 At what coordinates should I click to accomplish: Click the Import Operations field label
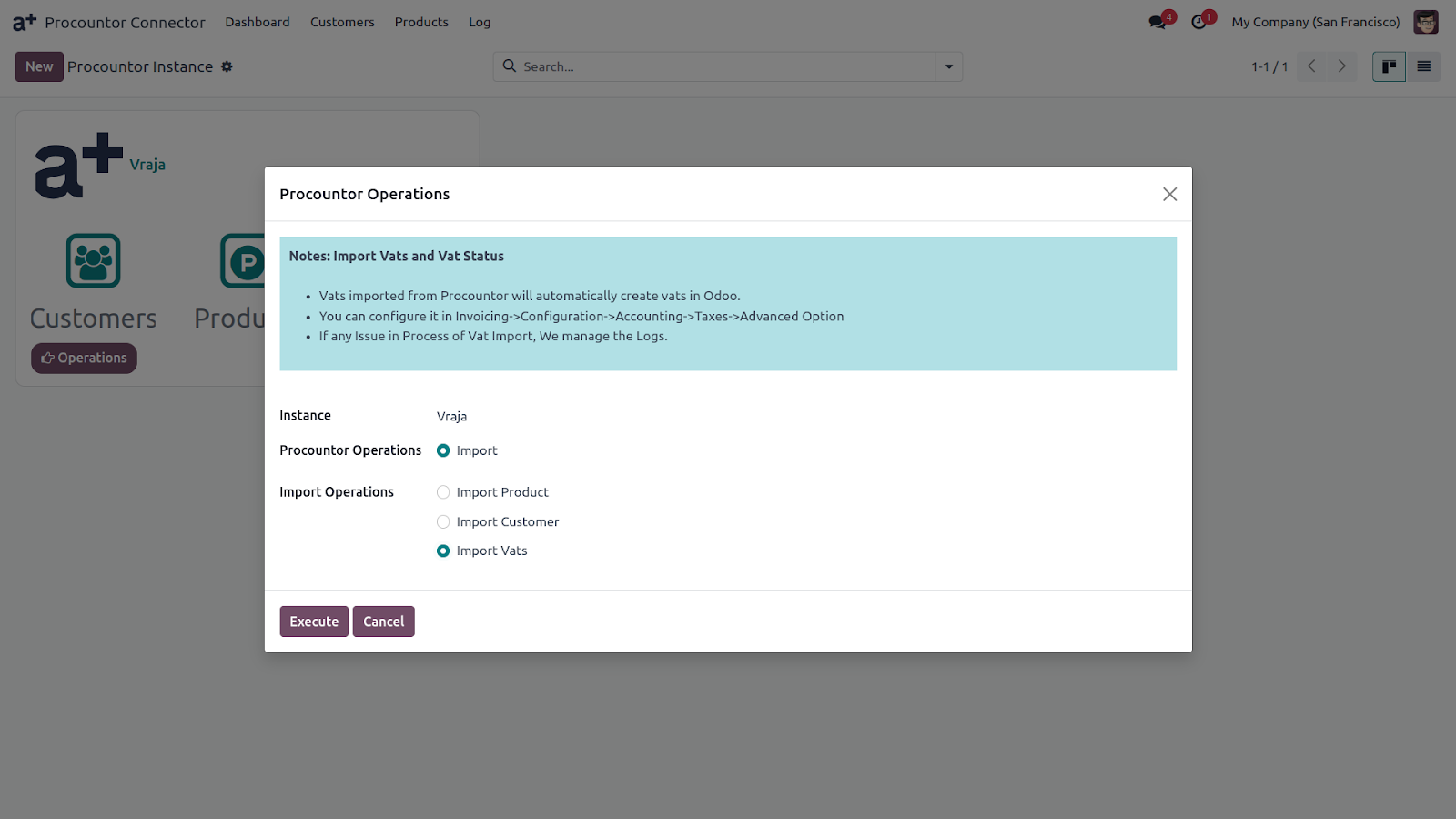tap(337, 491)
